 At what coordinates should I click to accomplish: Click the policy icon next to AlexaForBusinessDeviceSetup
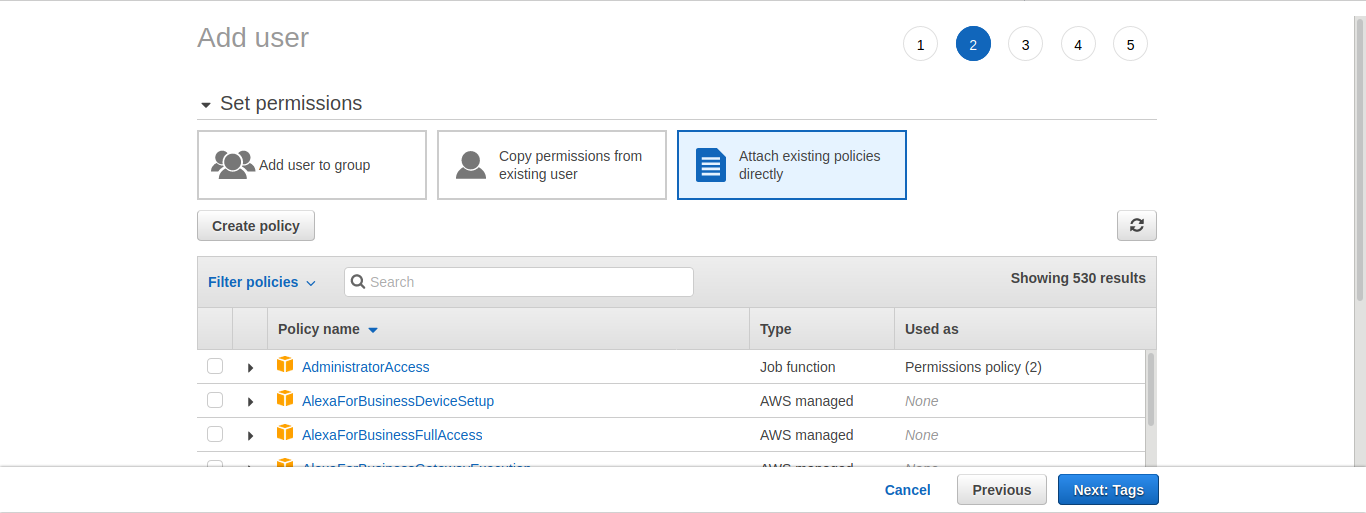285,399
